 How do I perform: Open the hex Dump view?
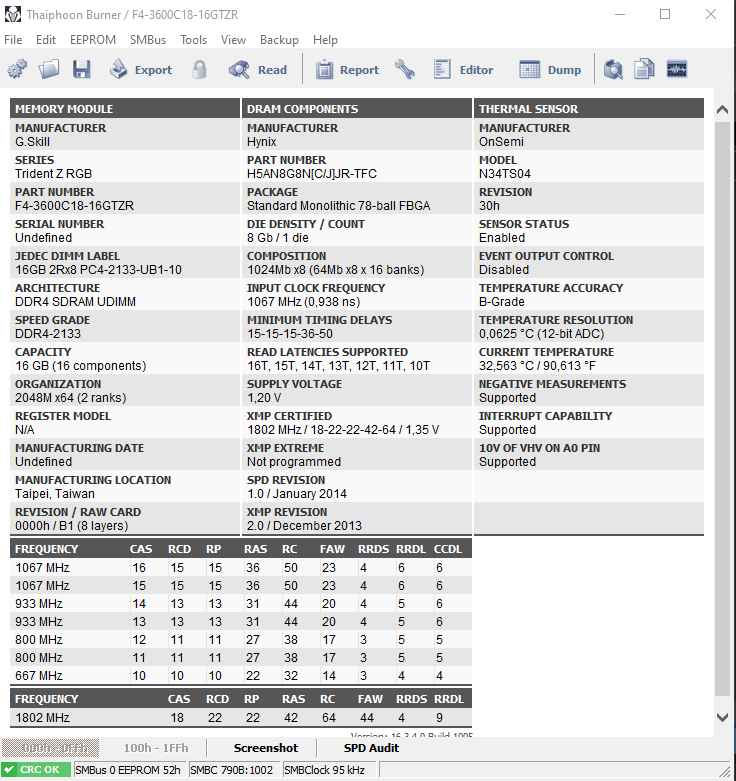pyautogui.click(x=550, y=70)
